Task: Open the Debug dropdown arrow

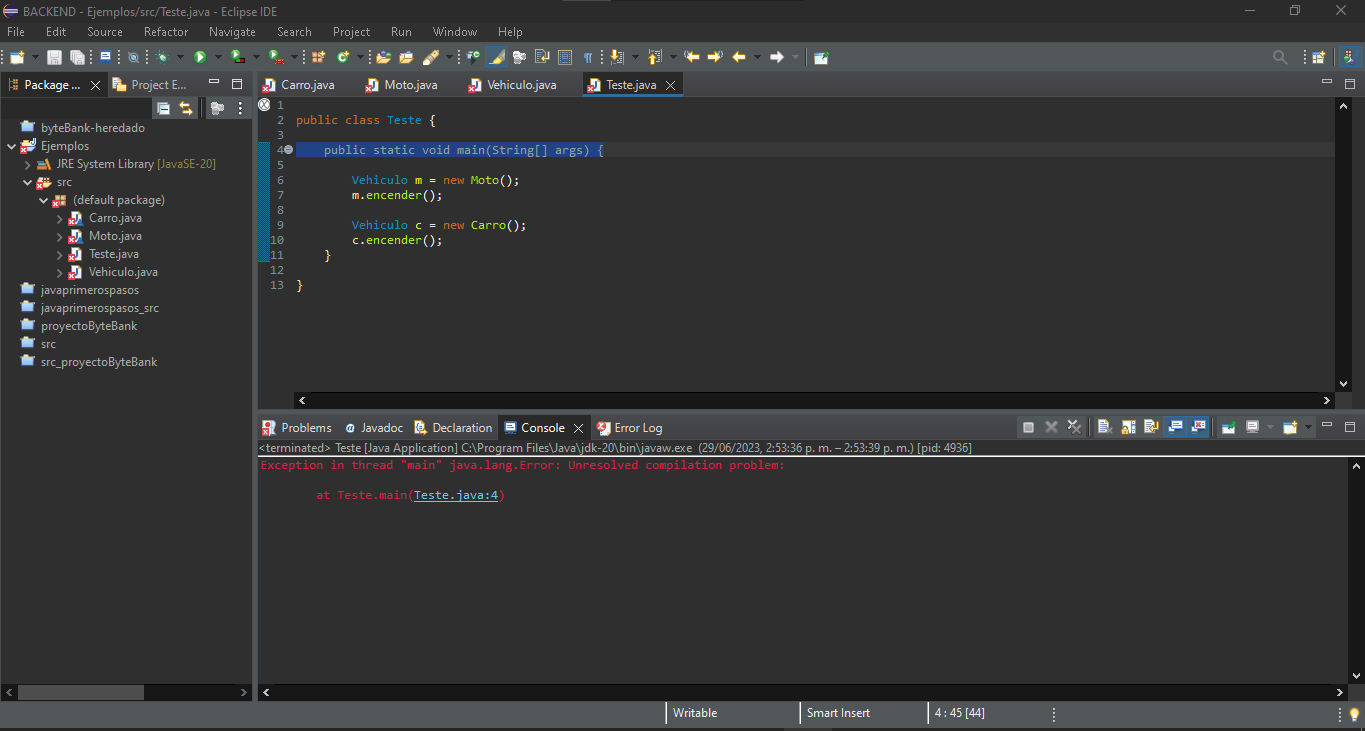Action: pos(180,57)
